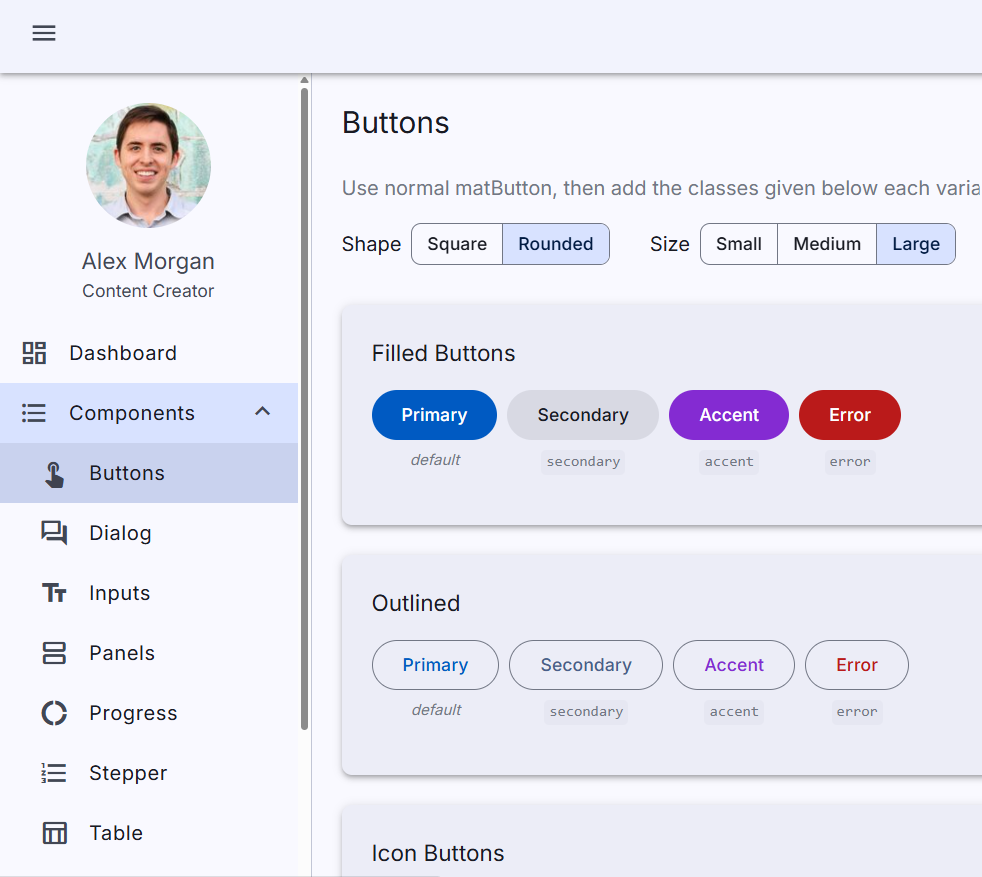
Task: Click the Stepper numbered list icon
Action: pyautogui.click(x=54, y=773)
